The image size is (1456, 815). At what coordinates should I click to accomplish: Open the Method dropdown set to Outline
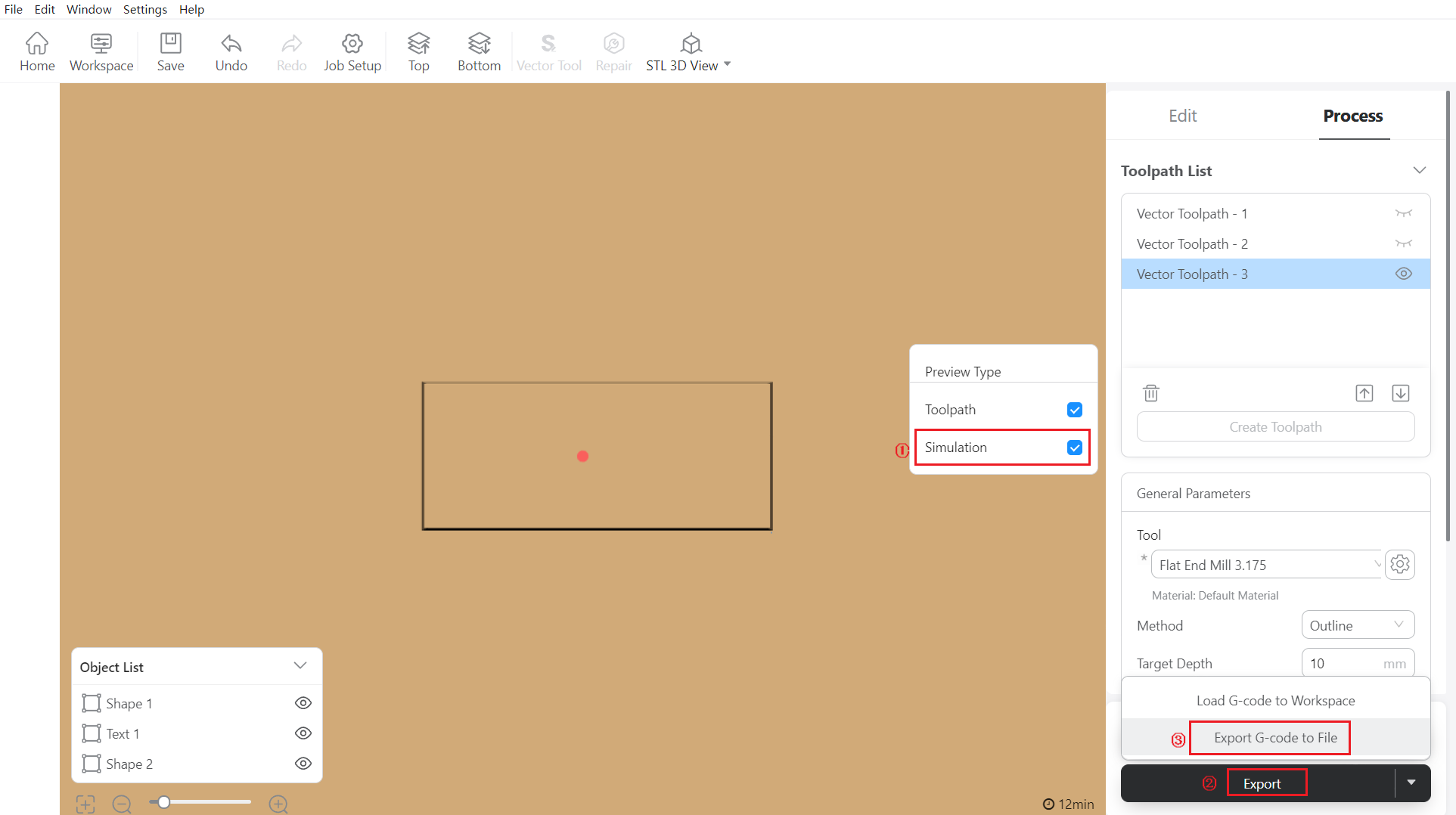1357,625
